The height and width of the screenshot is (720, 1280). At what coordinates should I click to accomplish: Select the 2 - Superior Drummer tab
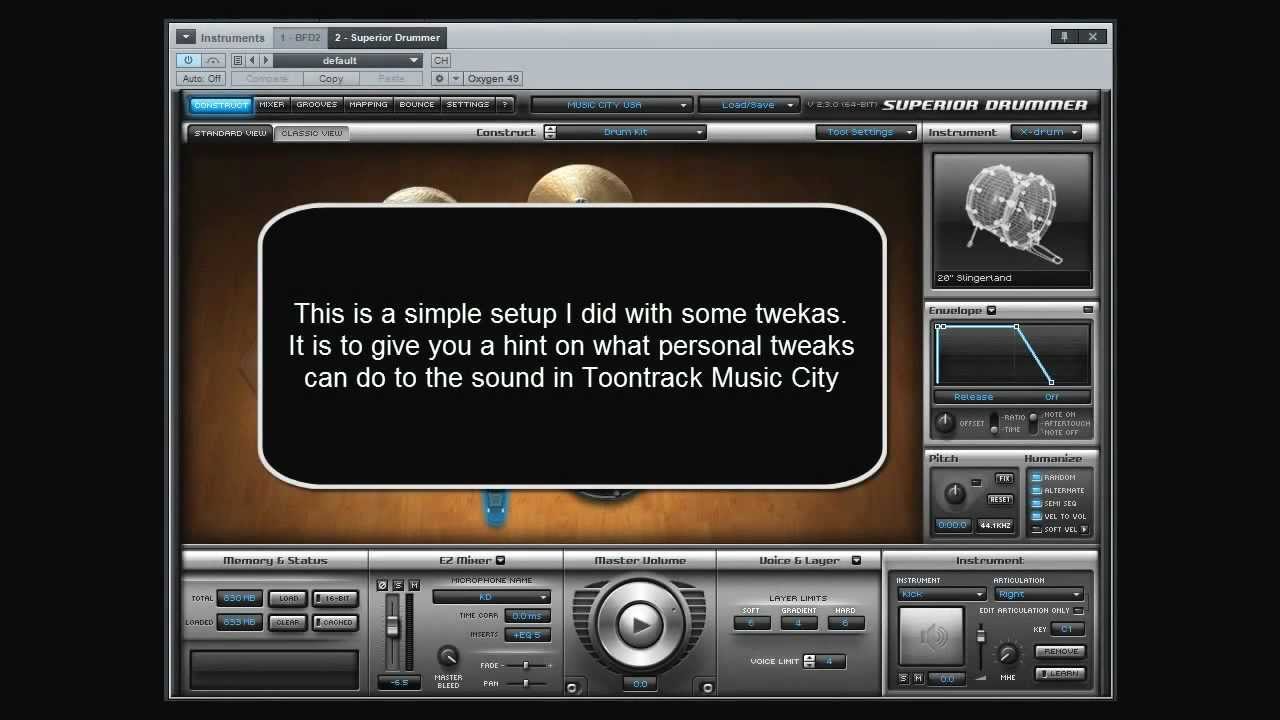click(x=387, y=37)
